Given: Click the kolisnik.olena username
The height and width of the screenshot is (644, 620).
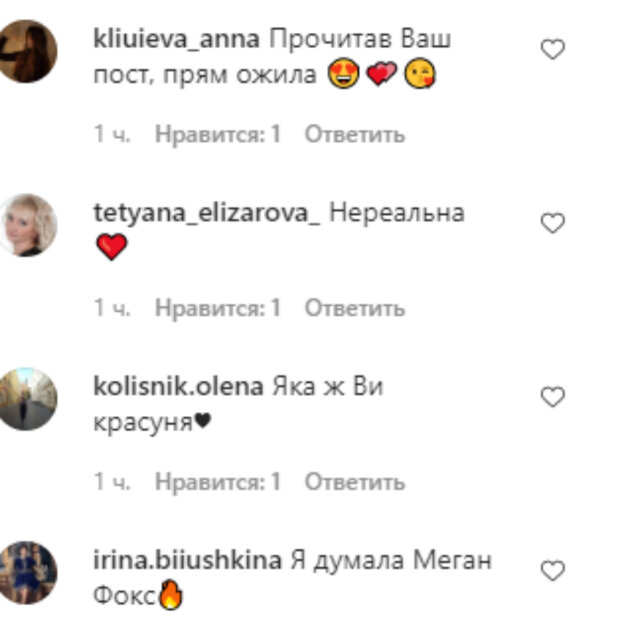Looking at the screenshot, I should pos(178,387).
